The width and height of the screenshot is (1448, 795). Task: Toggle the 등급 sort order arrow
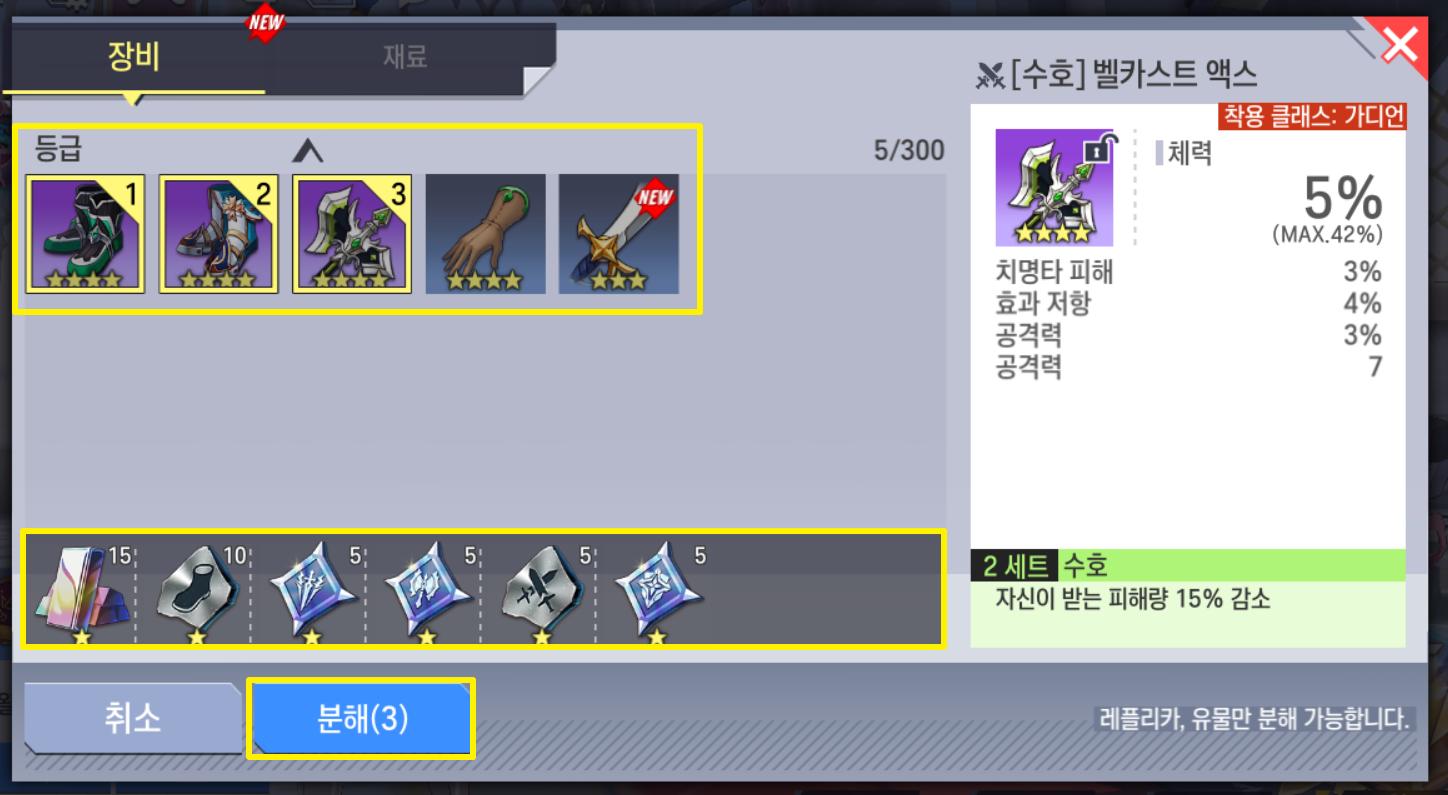(308, 151)
